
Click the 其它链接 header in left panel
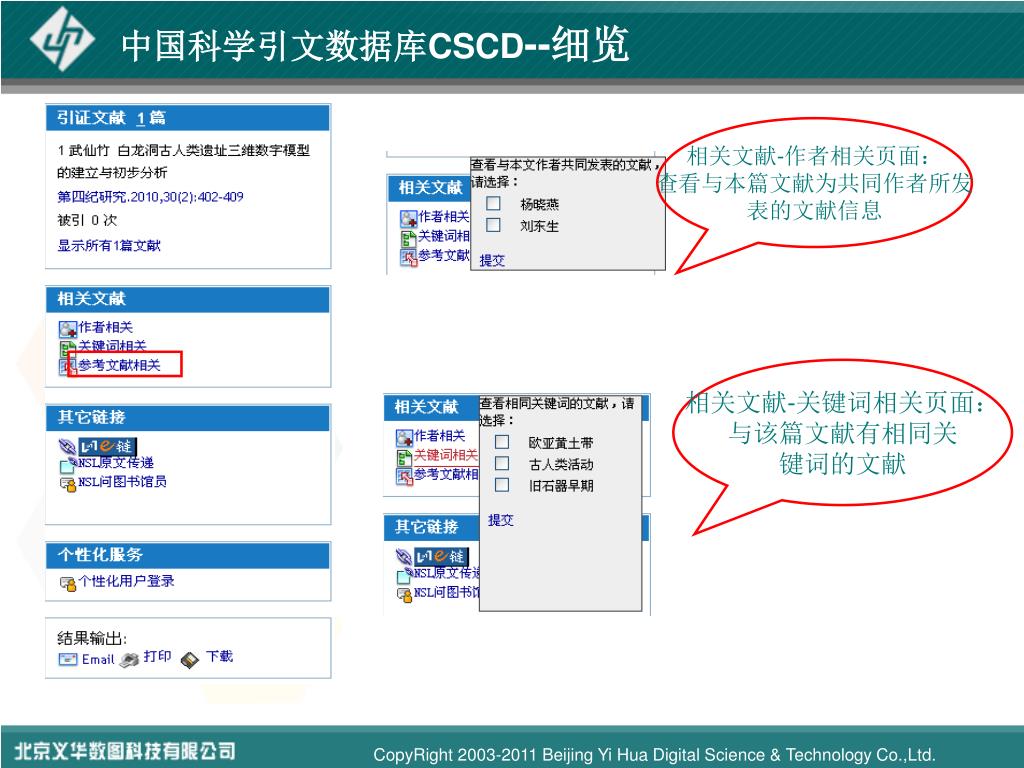[x=188, y=417]
